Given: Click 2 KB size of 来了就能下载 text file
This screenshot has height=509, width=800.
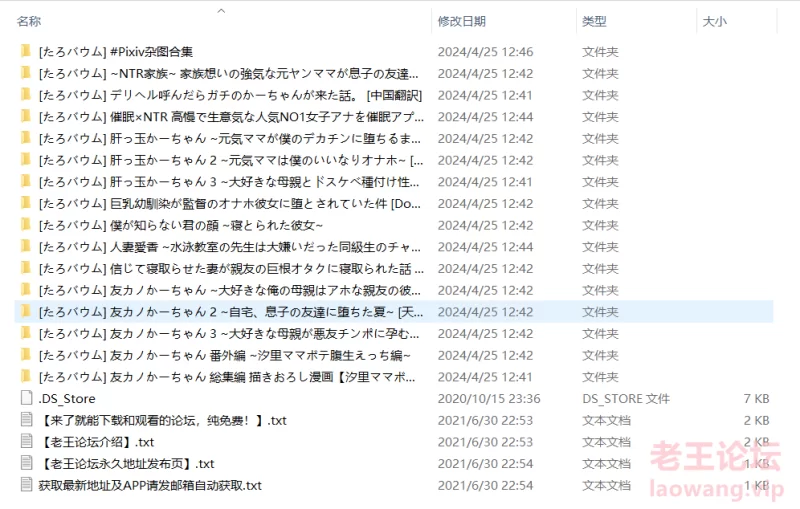Looking at the screenshot, I should point(756,420).
